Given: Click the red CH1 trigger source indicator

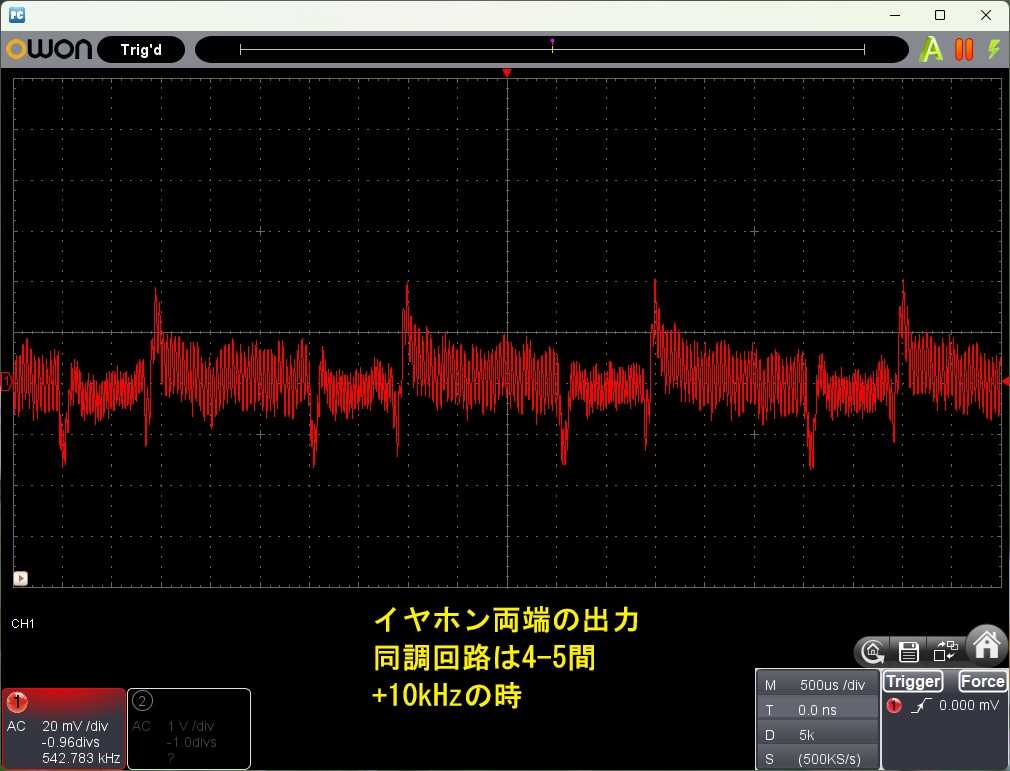Looking at the screenshot, I should point(894,705).
